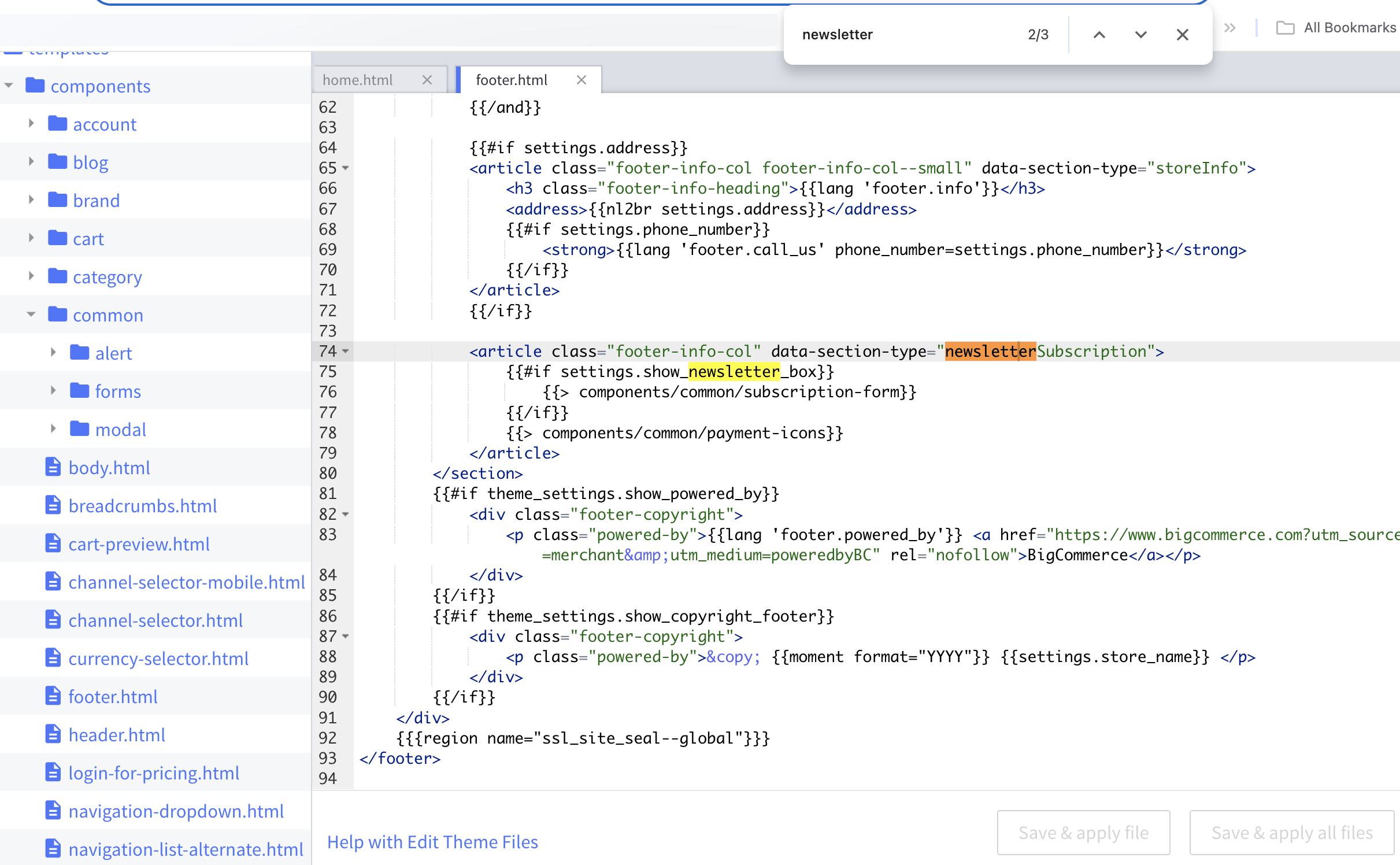
Task: Click the close button on home.html tab
Action: coord(427,79)
